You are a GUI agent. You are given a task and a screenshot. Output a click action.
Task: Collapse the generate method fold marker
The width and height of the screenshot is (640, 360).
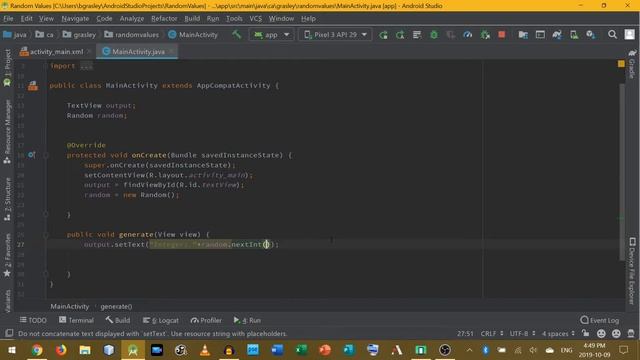point(46,235)
